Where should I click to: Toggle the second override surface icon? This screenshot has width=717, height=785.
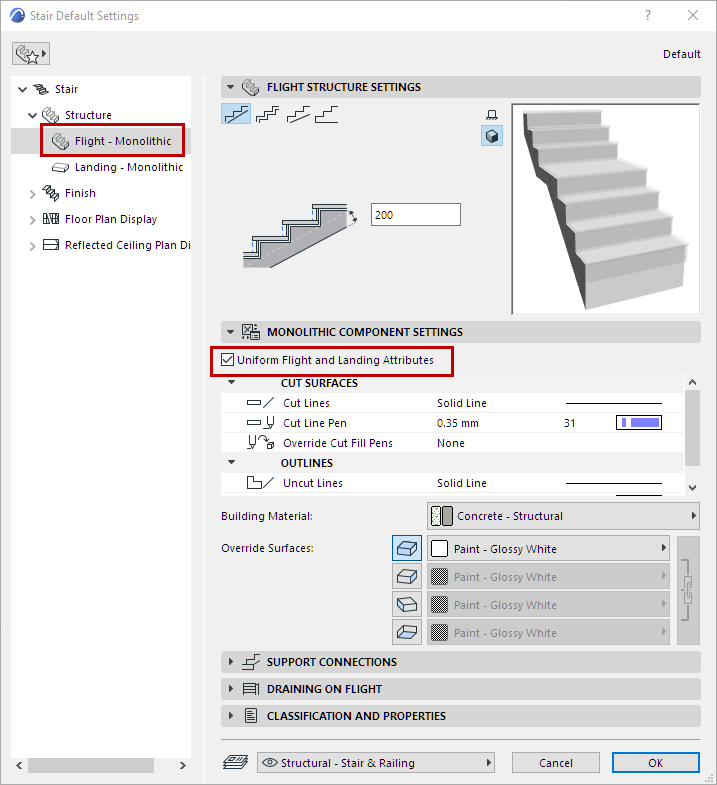coord(407,576)
